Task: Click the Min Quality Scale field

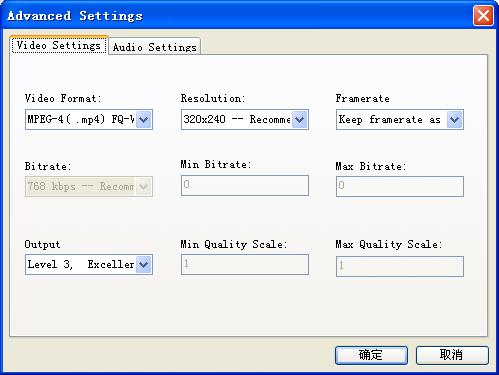Action: 245,265
